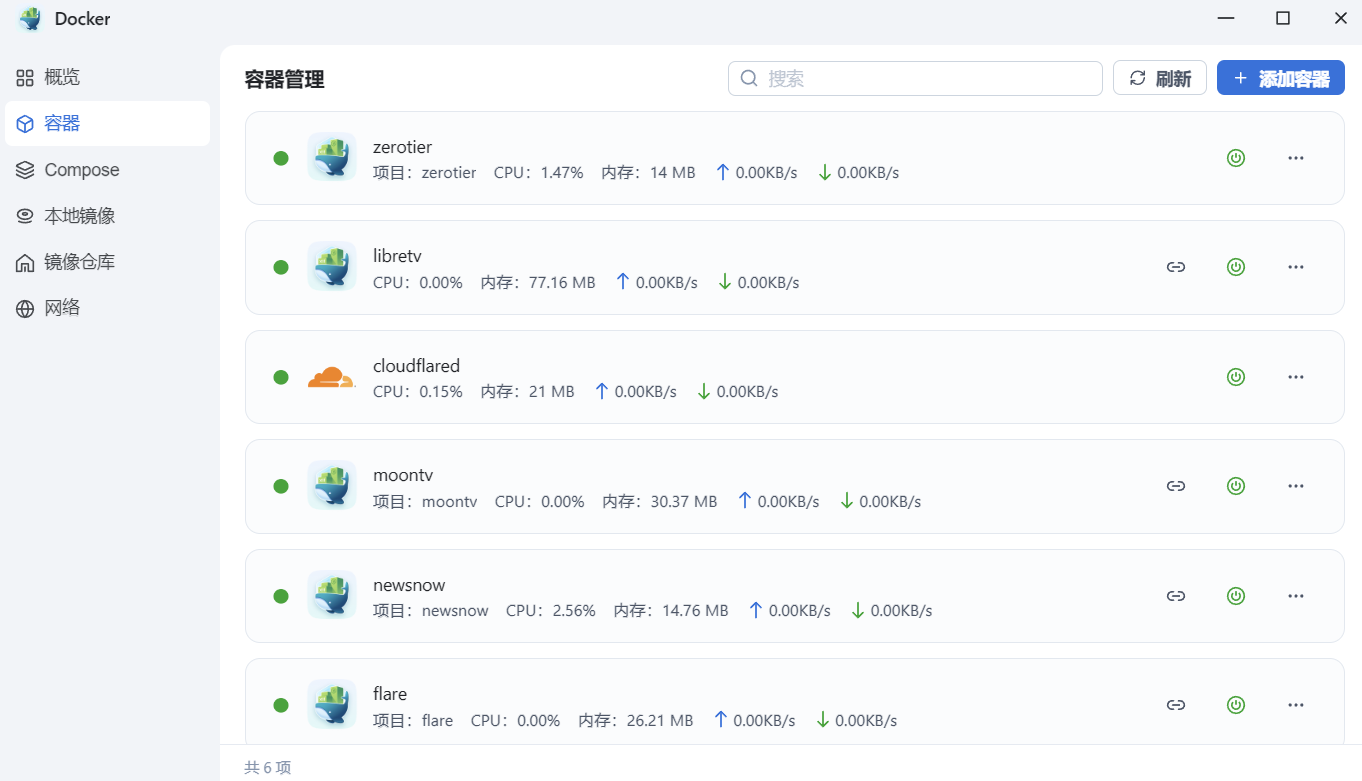
Task: Click the newsnow container whale icon
Action: [332, 595]
